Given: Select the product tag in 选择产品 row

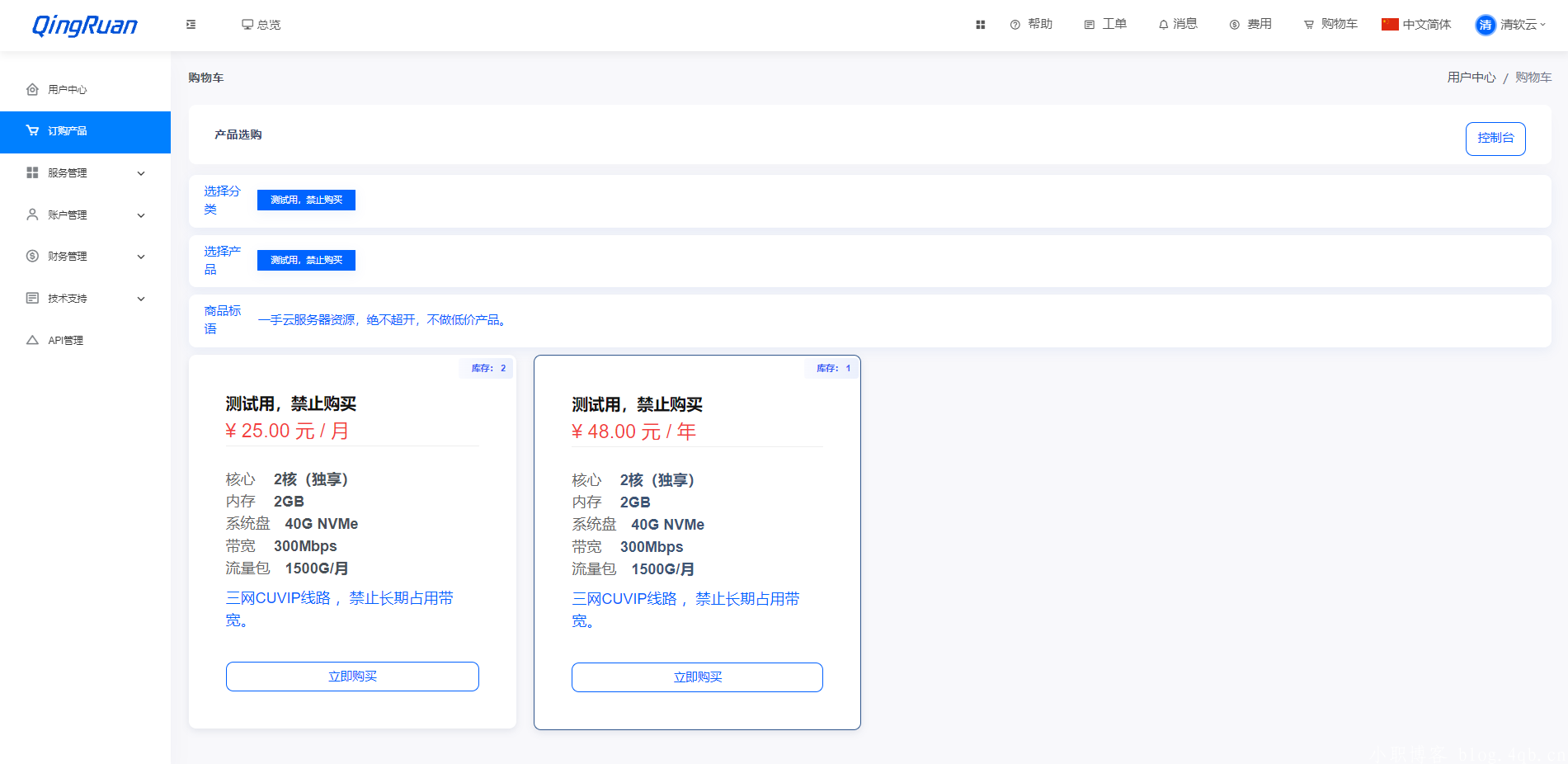Looking at the screenshot, I should point(306,260).
